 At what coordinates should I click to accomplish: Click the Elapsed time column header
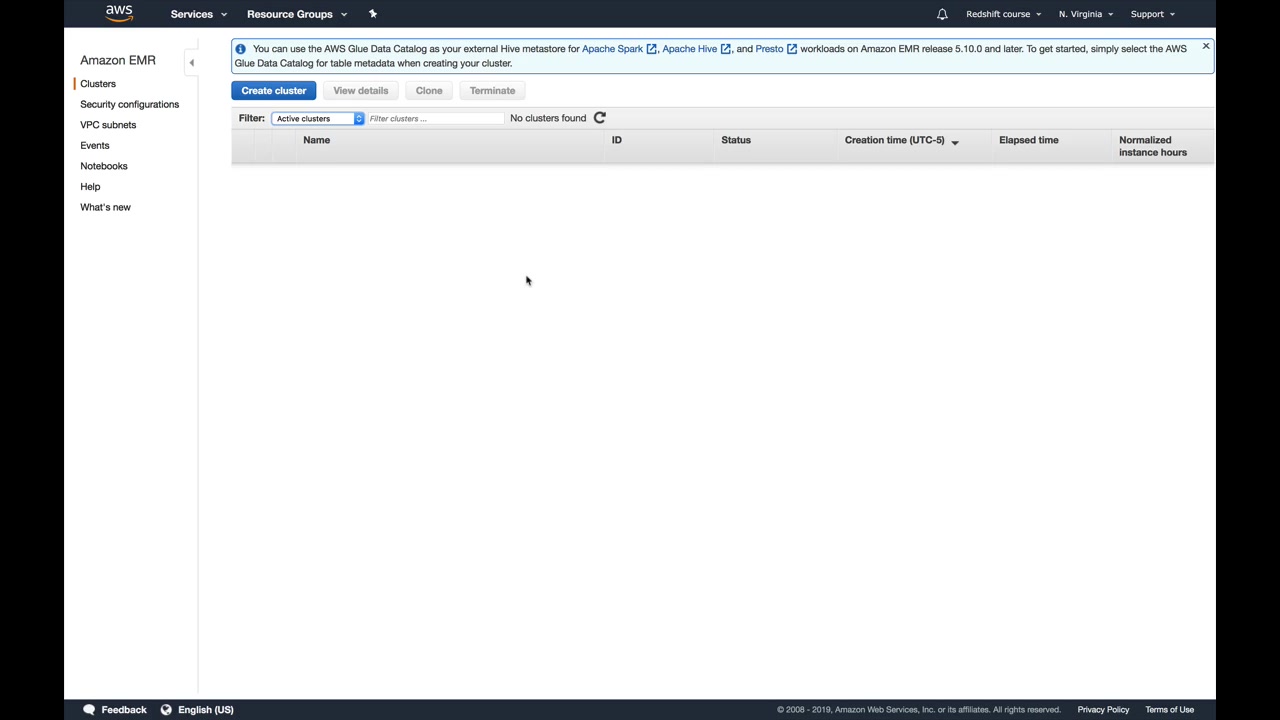[x=1029, y=140]
